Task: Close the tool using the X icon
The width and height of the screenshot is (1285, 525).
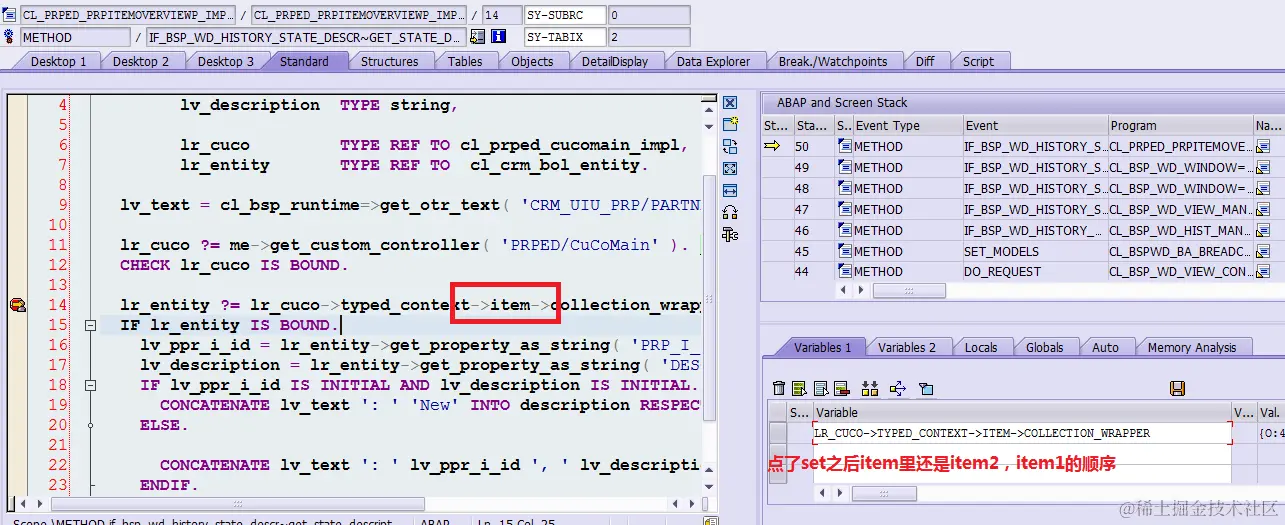Action: click(x=730, y=103)
